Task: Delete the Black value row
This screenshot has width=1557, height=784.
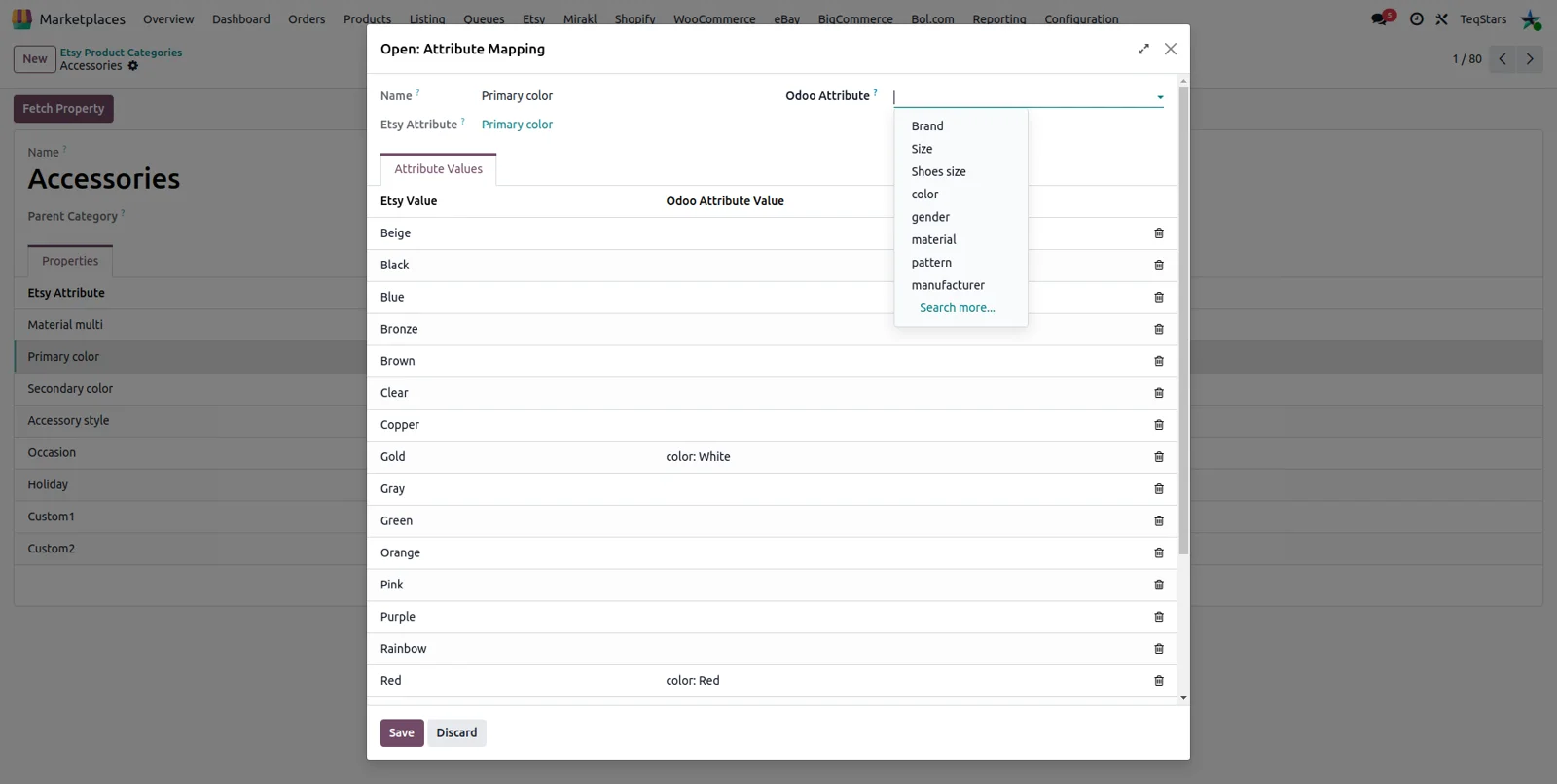Action: click(x=1158, y=266)
